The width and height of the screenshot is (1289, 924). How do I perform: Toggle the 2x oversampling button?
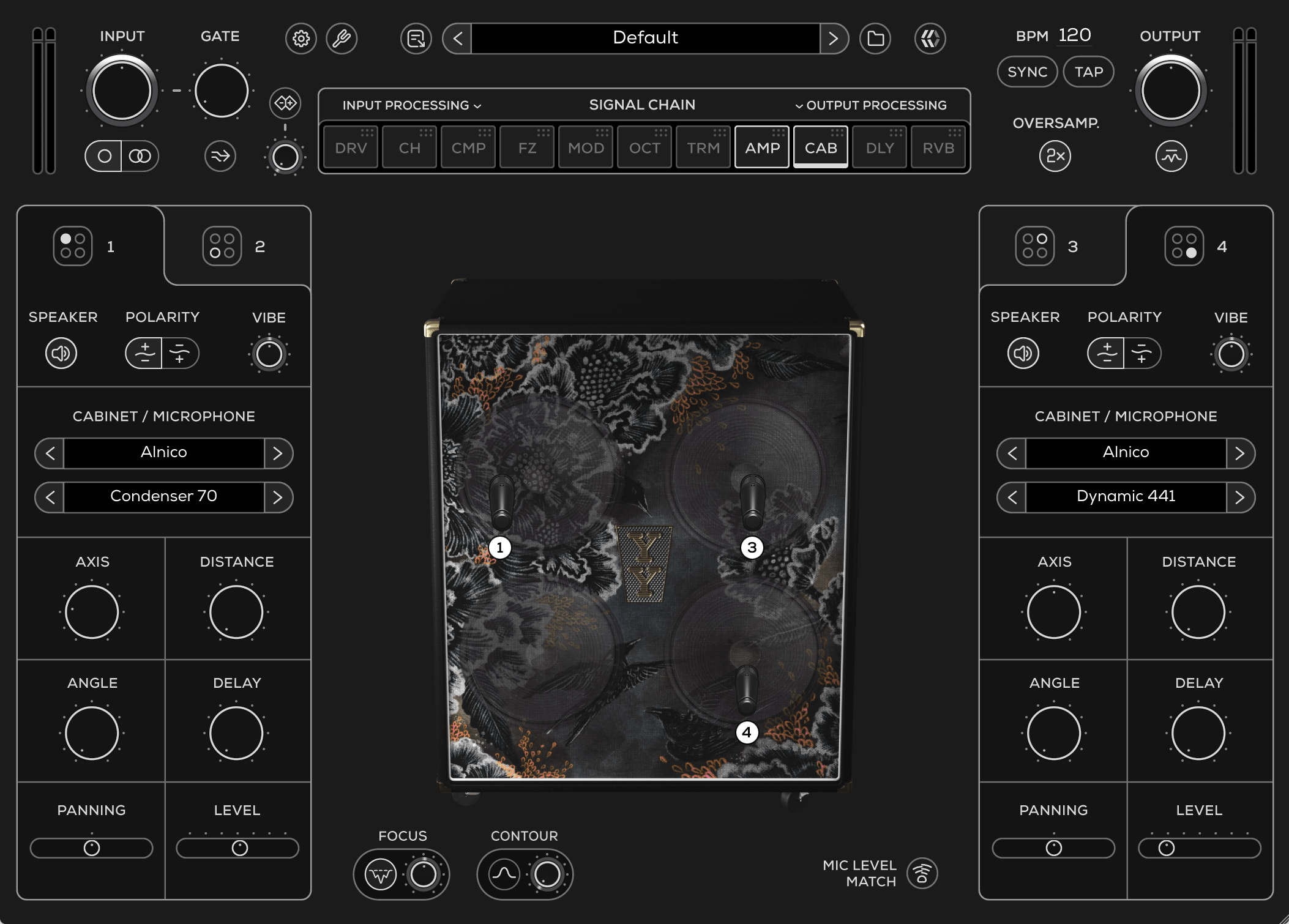[1055, 156]
